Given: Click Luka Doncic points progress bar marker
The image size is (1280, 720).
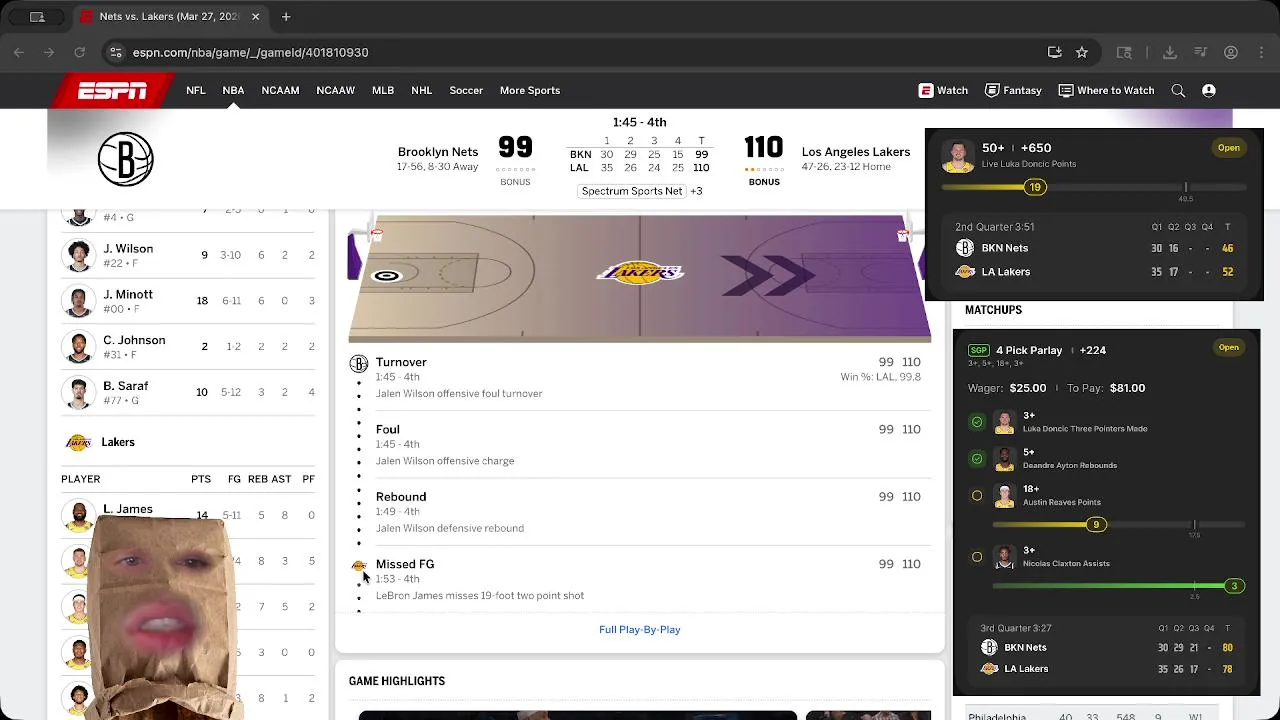Looking at the screenshot, I should pyautogui.click(x=1035, y=187).
